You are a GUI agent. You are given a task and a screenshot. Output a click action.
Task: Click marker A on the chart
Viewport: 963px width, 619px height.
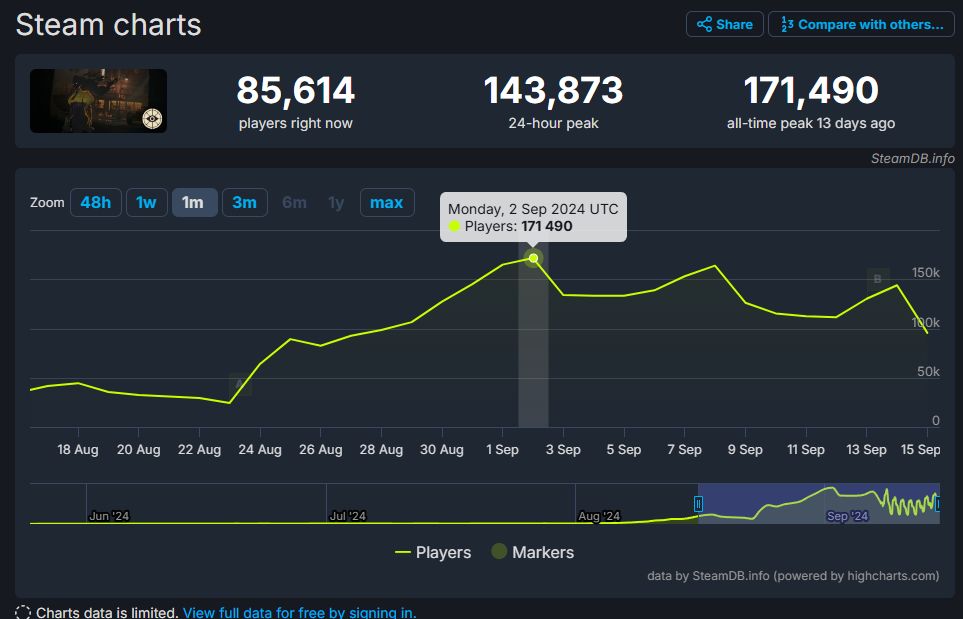tap(240, 384)
